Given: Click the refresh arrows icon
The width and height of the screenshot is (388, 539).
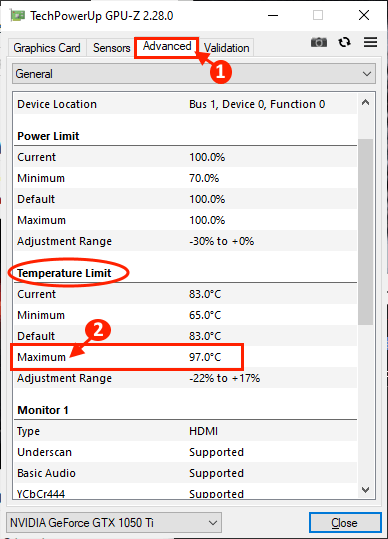Looking at the screenshot, I should (344, 42).
